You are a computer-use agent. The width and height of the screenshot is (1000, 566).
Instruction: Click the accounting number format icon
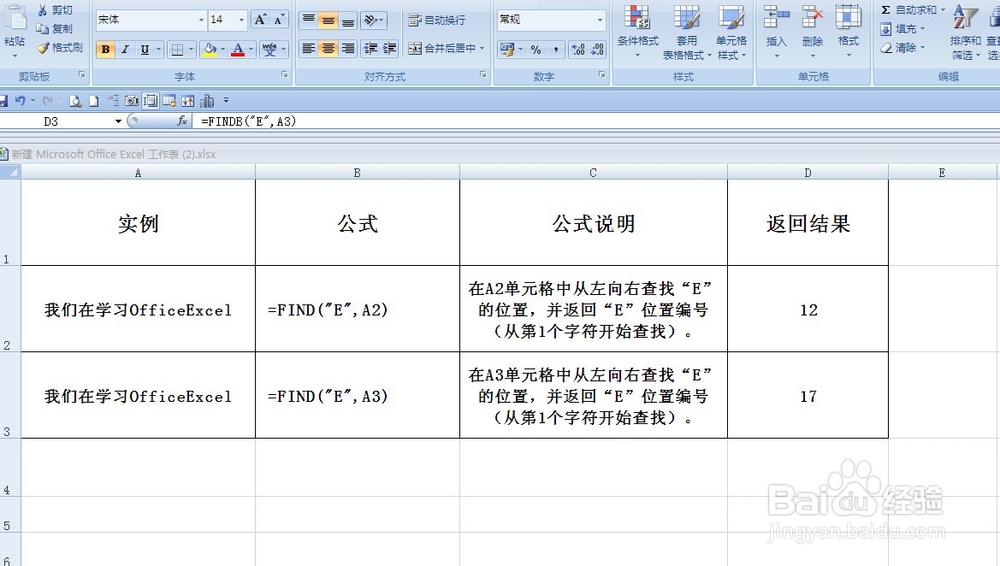pyautogui.click(x=507, y=49)
